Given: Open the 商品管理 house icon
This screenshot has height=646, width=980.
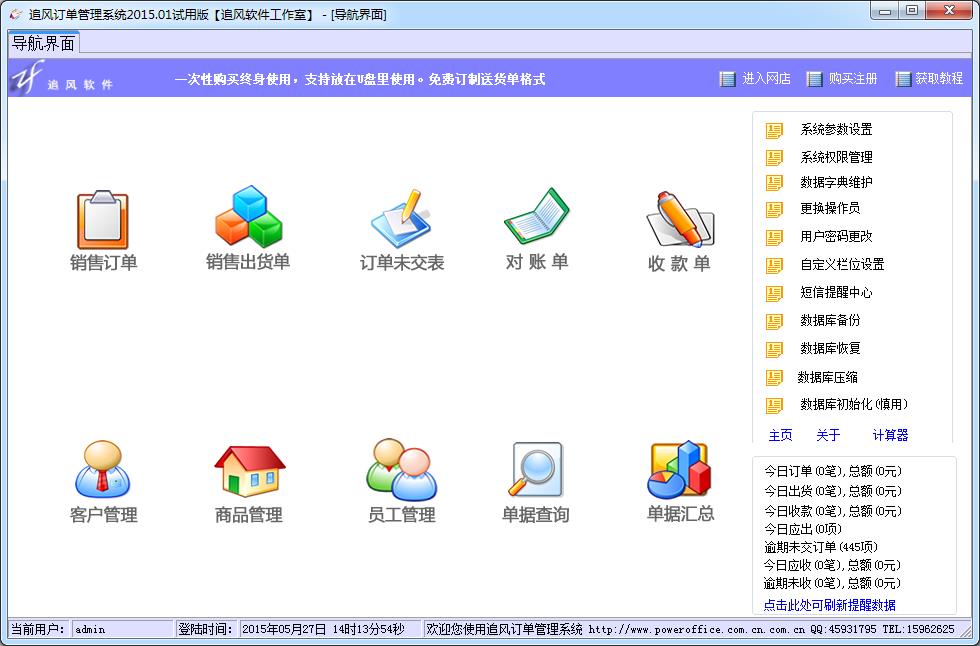Looking at the screenshot, I should [249, 470].
